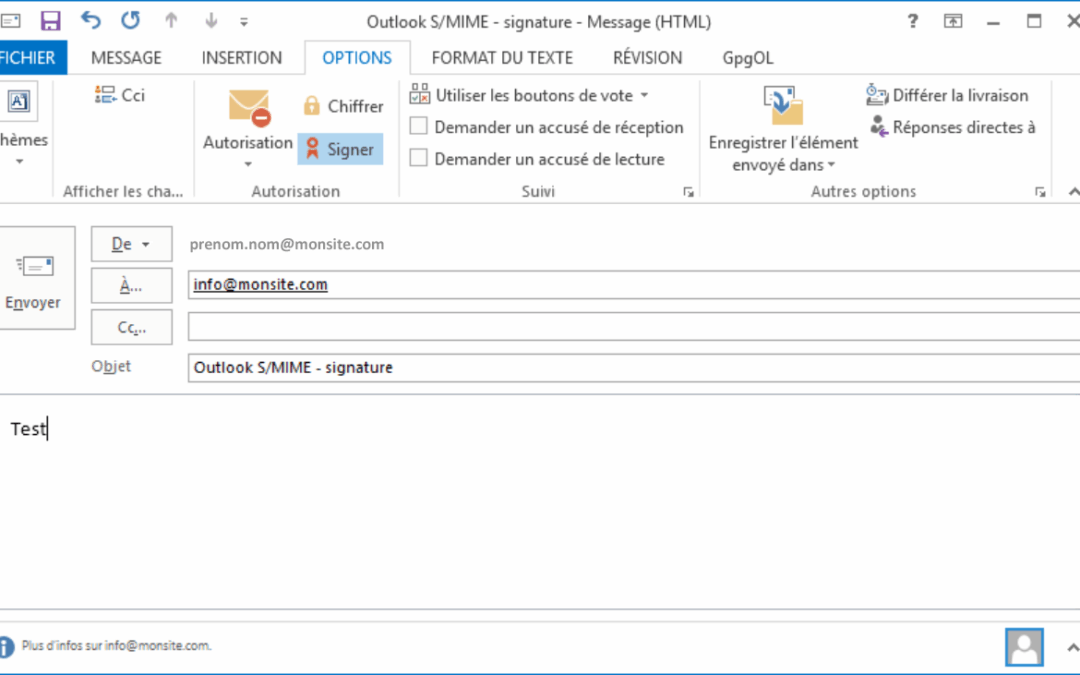Click the Objet subject field
Screen dimensions: 1080x675
tap(634, 368)
